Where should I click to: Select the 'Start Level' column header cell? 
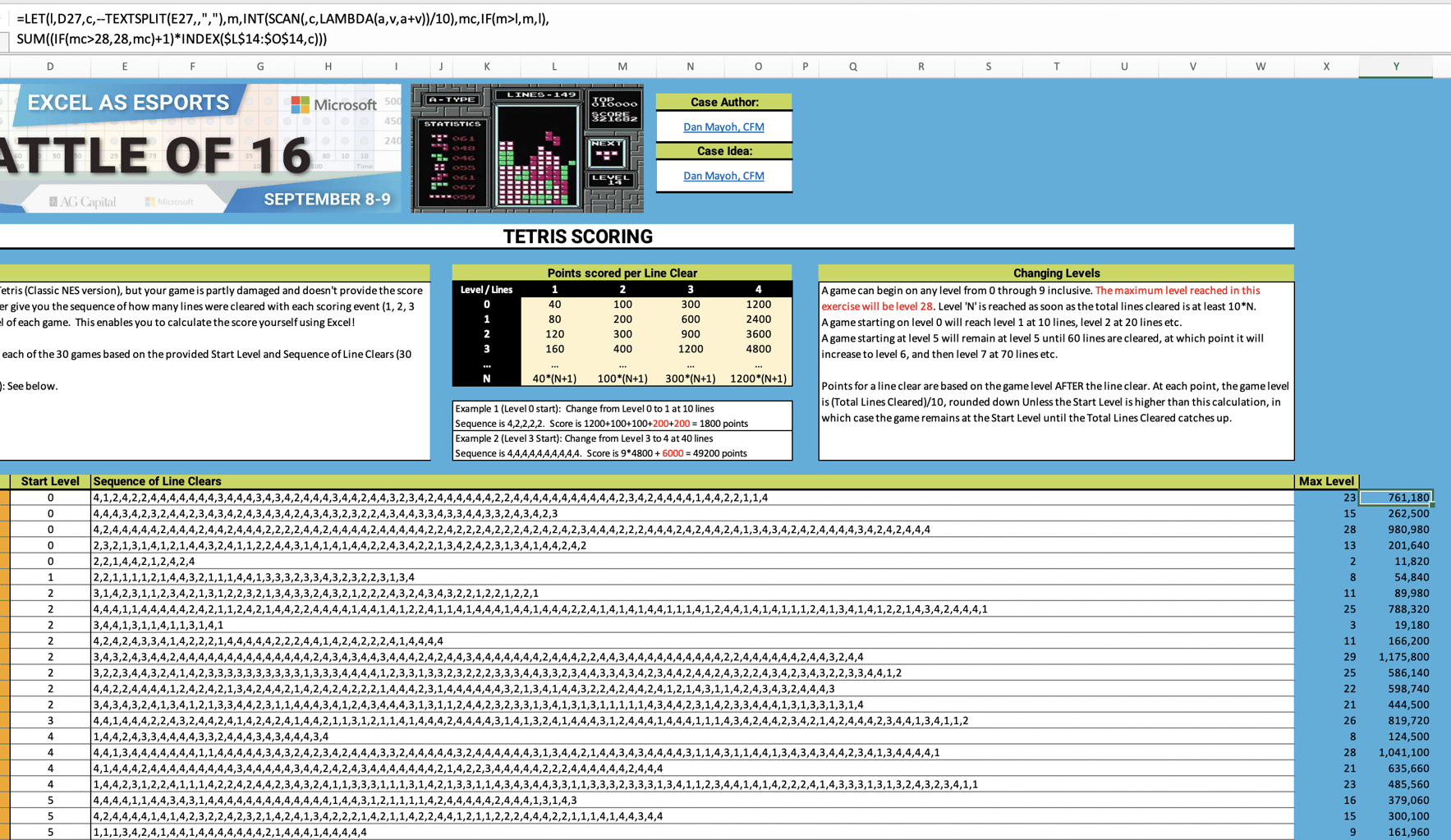[49, 481]
